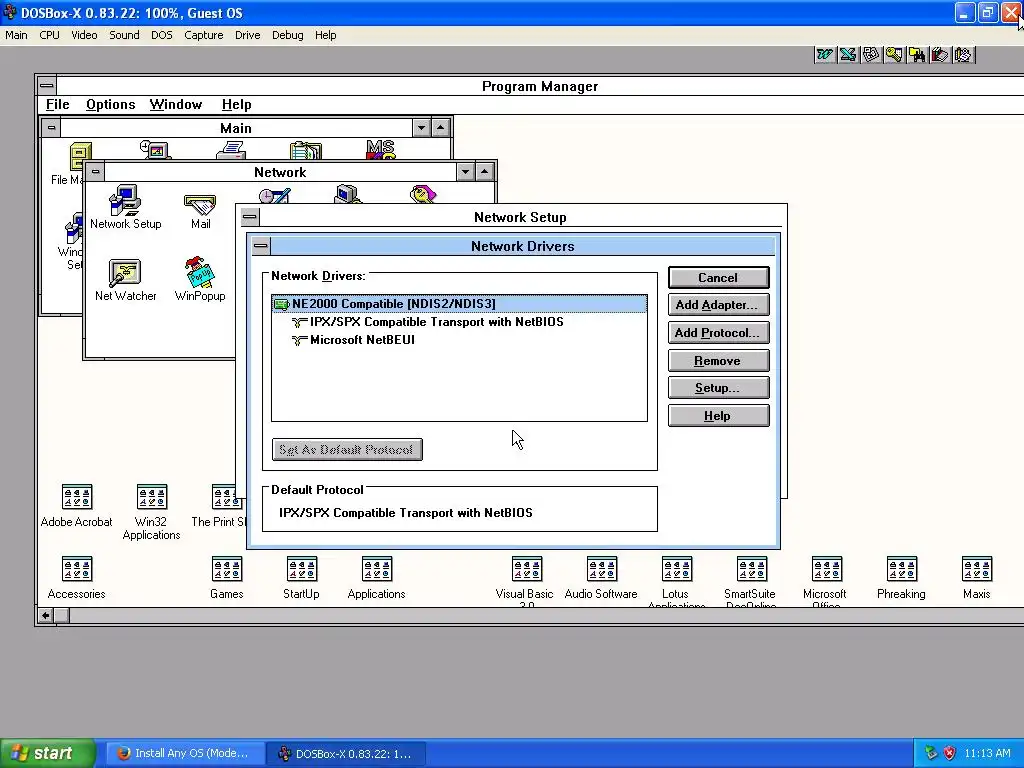The height and width of the screenshot is (768, 1024).
Task: Open the PowerPoint icon in the Office toolbar
Action: pyautogui.click(x=871, y=55)
